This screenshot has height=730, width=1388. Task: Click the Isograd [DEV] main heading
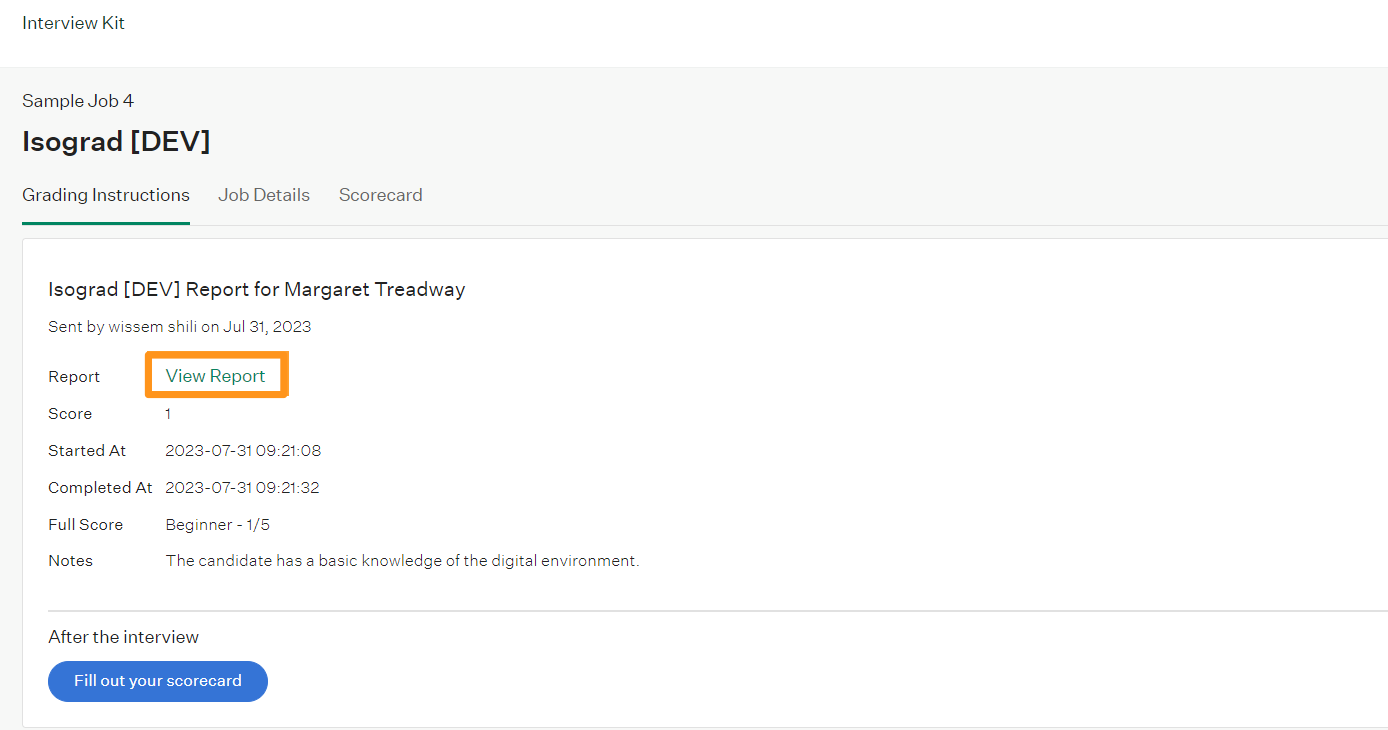tap(116, 142)
